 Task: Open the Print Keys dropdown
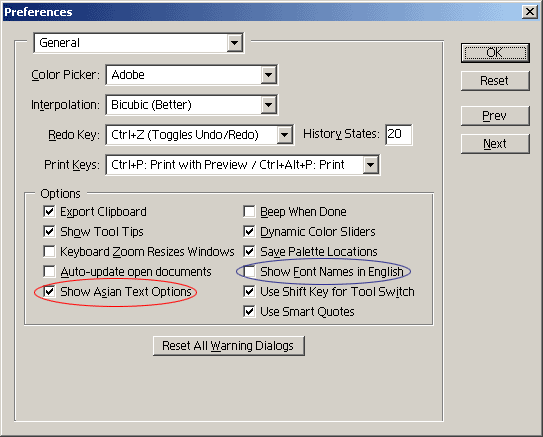click(x=242, y=165)
